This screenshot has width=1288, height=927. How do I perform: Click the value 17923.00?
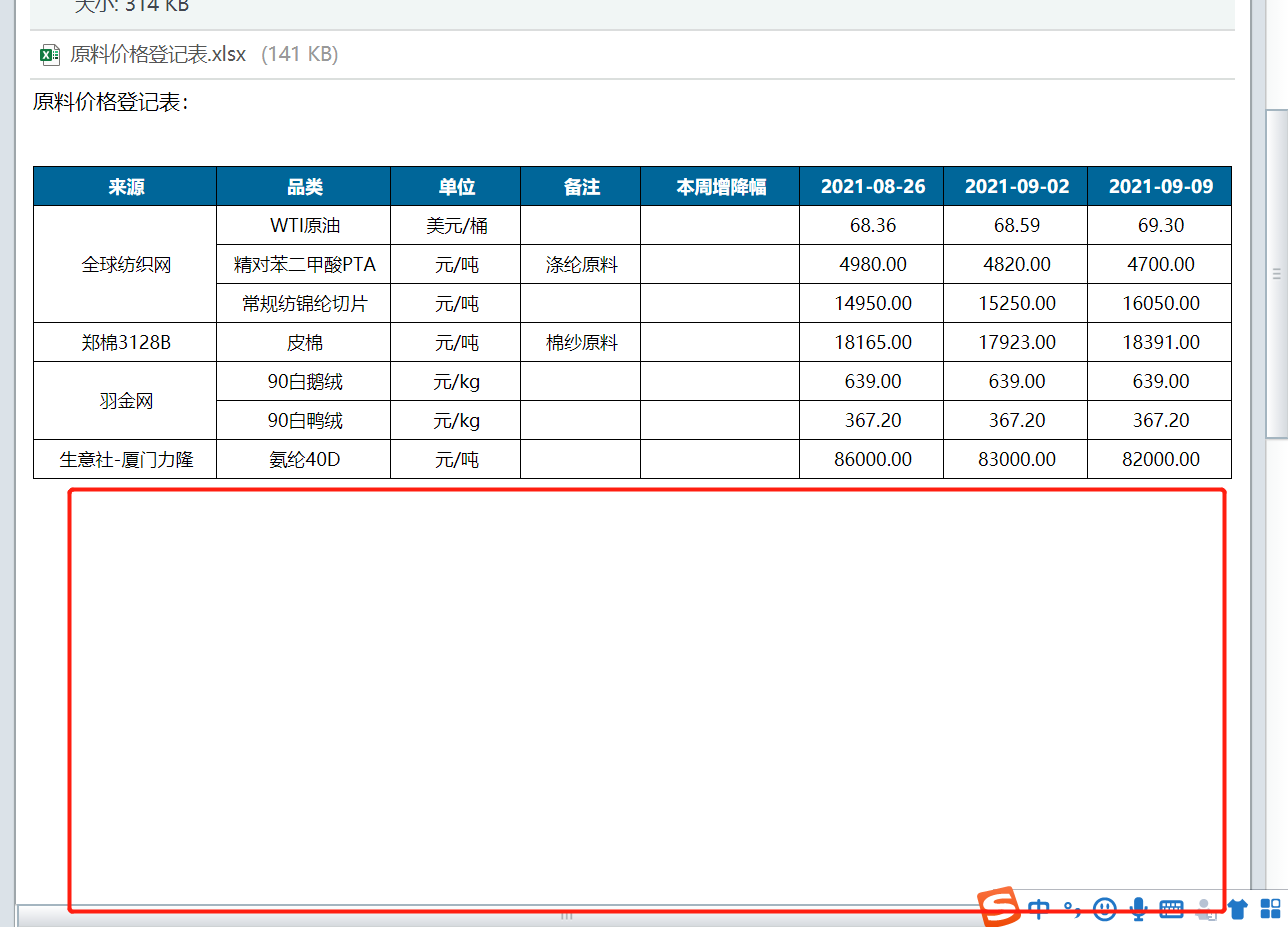(x=1016, y=343)
